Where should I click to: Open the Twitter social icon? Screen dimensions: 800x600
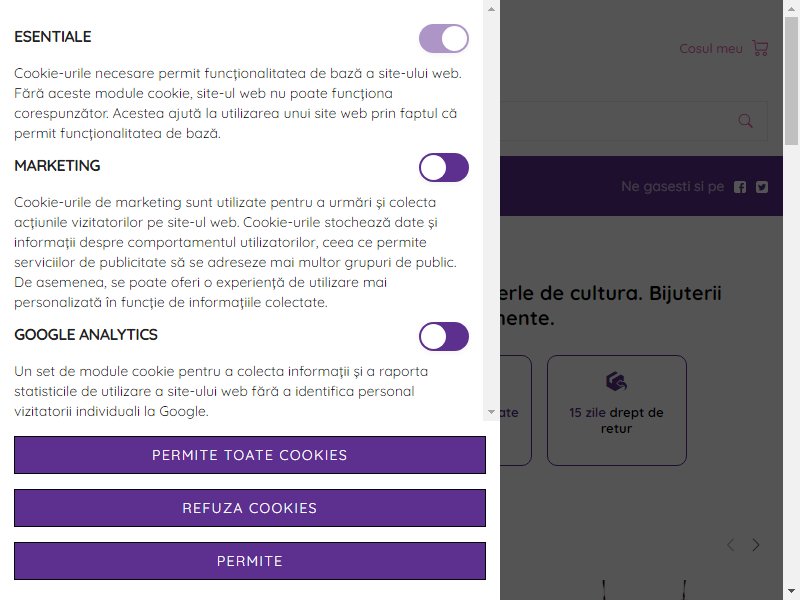(762, 187)
